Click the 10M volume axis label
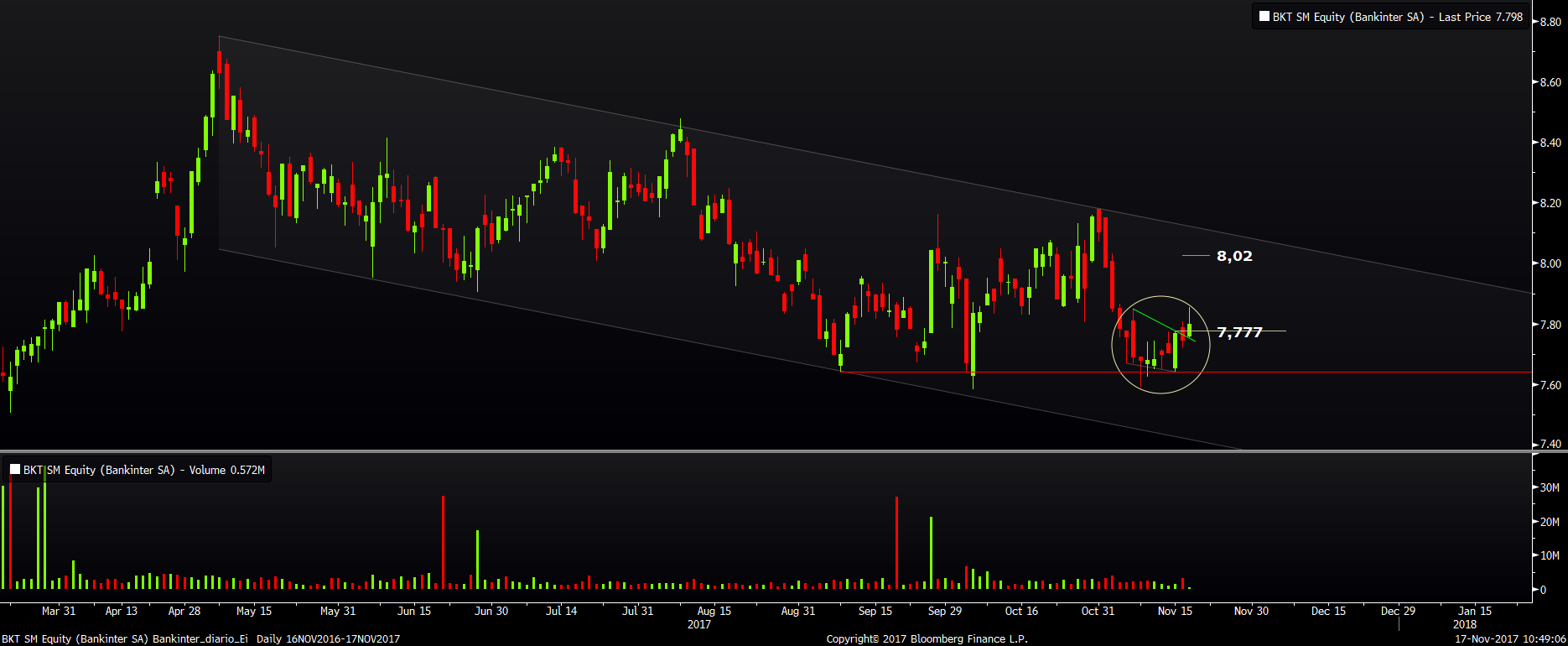 pyautogui.click(x=1550, y=555)
